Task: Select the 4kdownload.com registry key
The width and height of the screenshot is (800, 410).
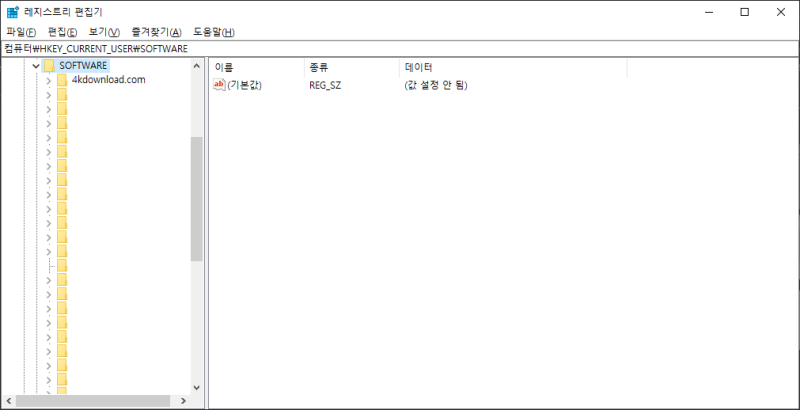Action: click(109, 80)
